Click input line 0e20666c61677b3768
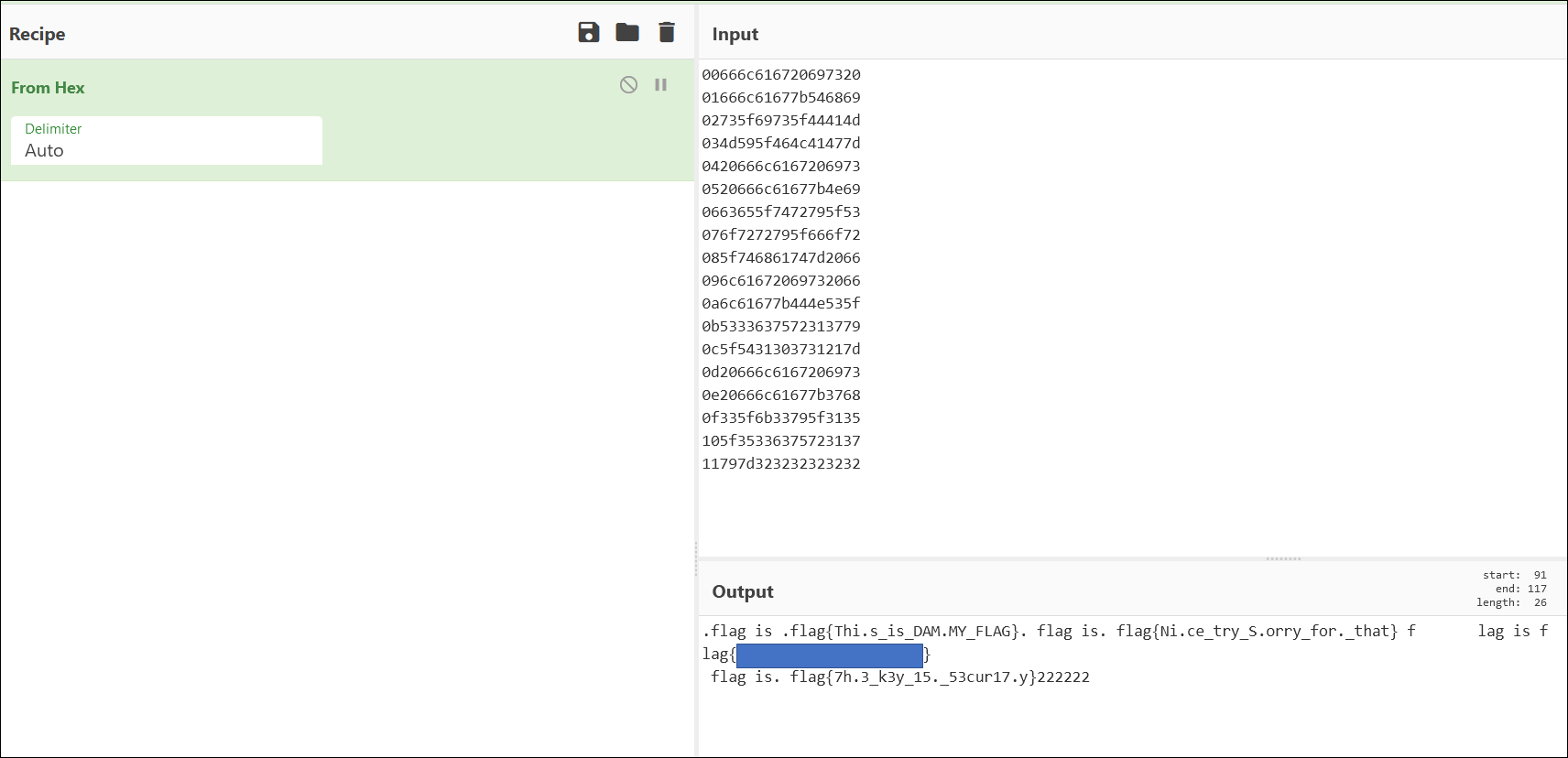This screenshot has width=1568, height=758. (781, 395)
